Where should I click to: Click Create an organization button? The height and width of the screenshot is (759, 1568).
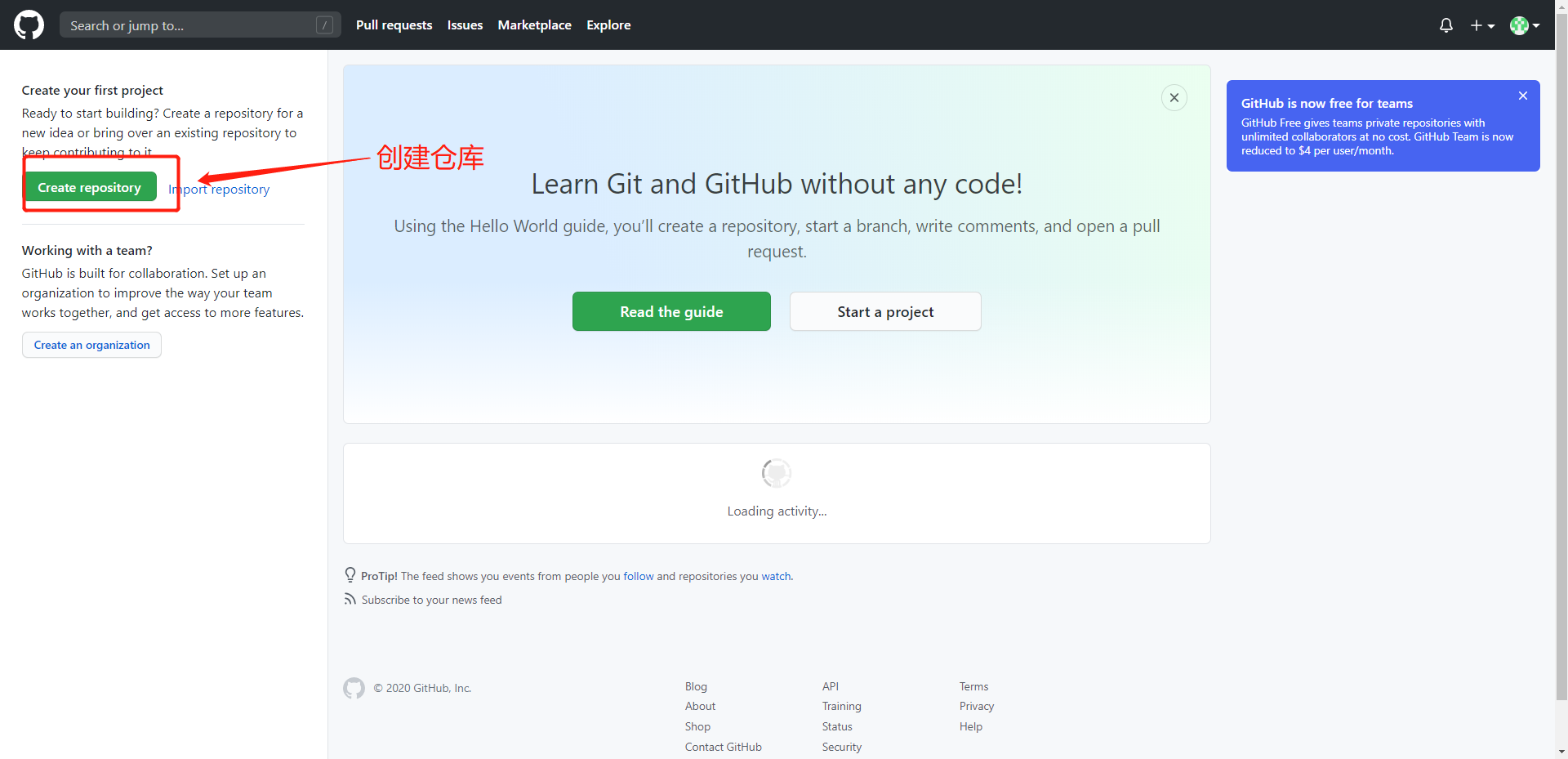[x=91, y=345]
